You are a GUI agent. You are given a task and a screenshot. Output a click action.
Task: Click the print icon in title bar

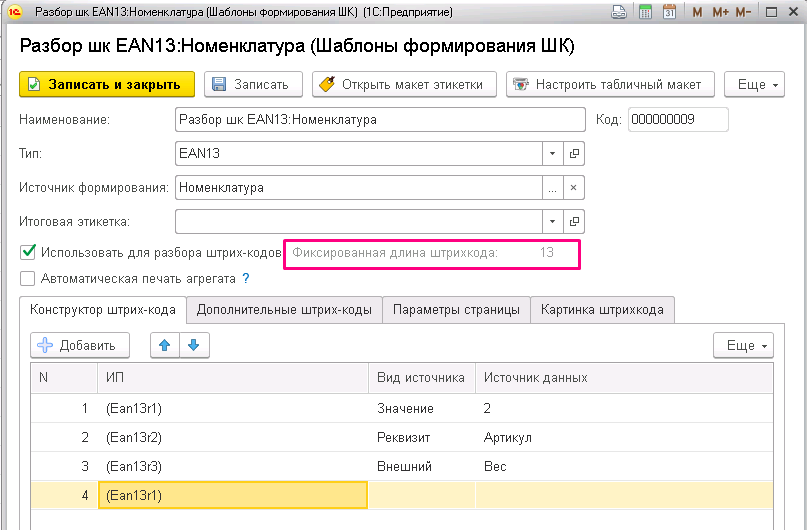620,12
